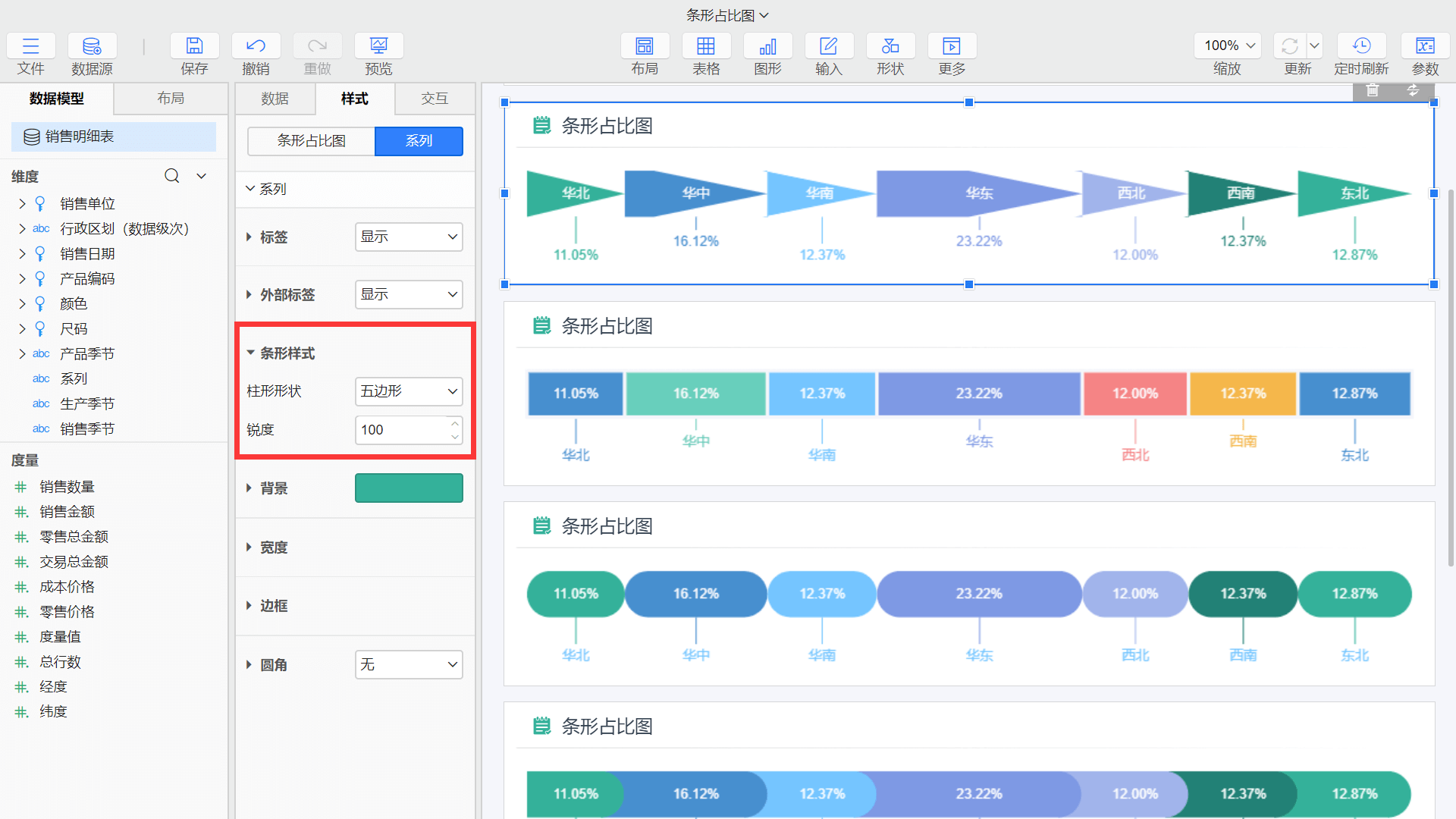Click the 保存 save icon
The image size is (1456, 819).
coord(194,47)
